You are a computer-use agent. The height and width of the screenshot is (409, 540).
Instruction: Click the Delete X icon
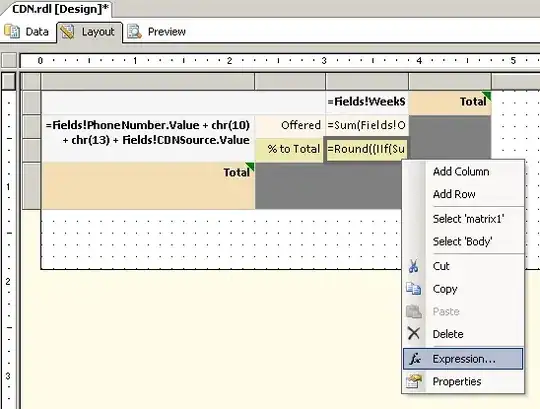tap(414, 333)
